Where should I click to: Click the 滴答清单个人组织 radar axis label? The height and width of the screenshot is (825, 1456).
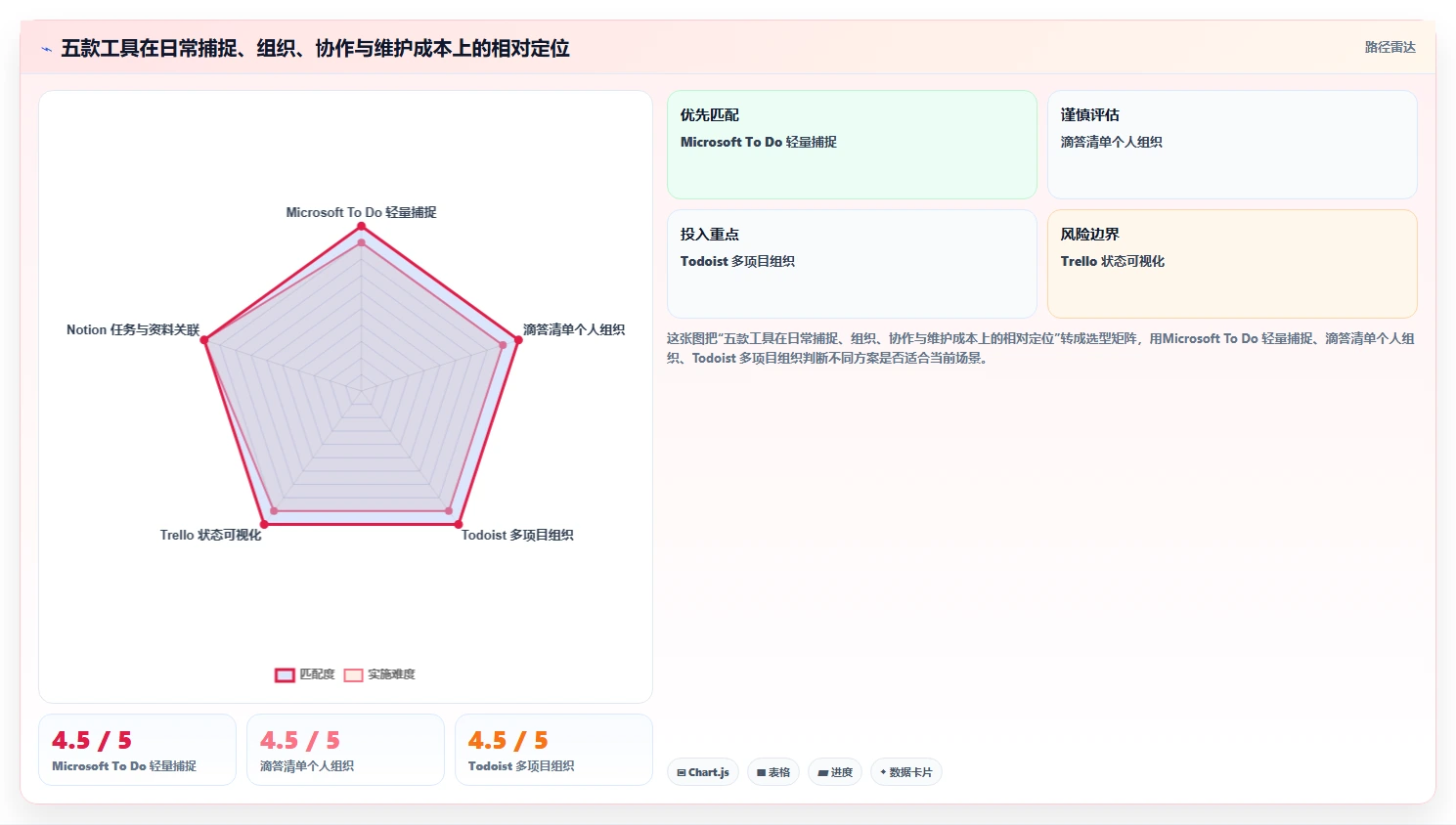pyautogui.click(x=574, y=329)
